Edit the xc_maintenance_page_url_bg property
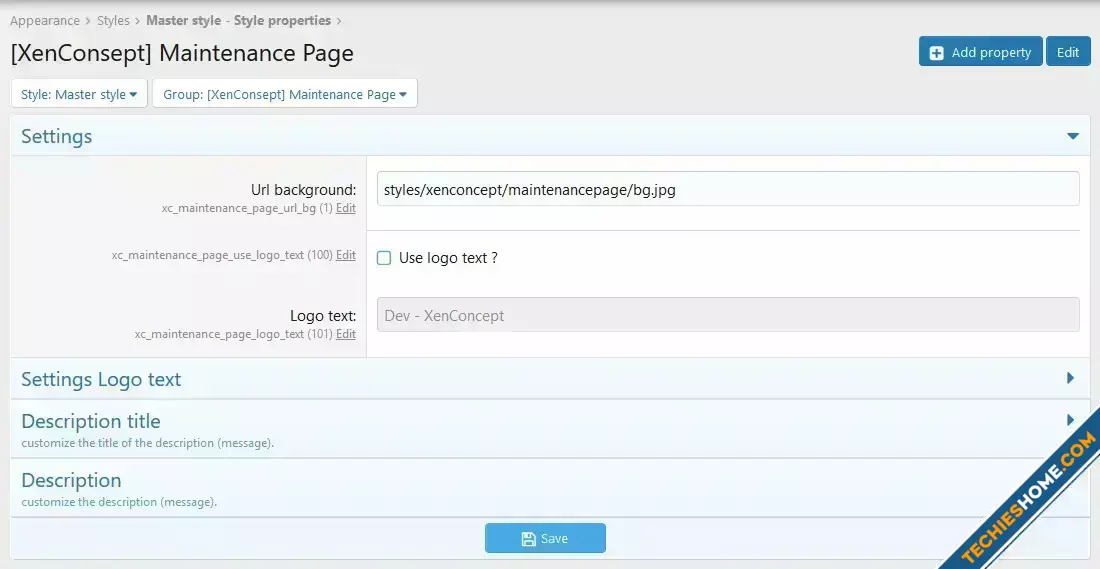The image size is (1100, 569). pos(345,208)
